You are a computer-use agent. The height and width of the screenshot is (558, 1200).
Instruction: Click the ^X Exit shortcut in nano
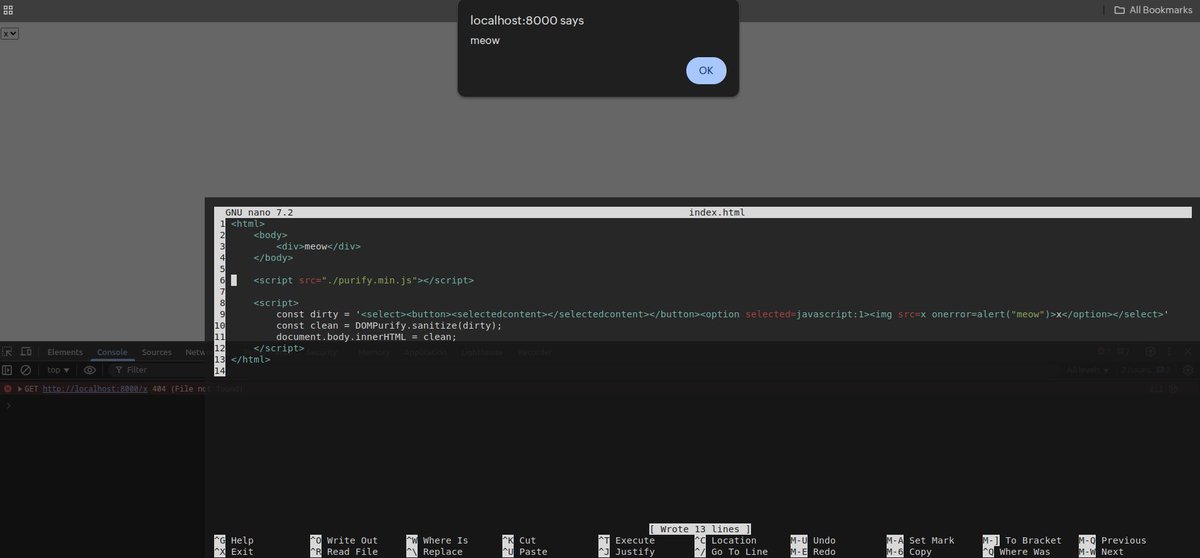point(233,552)
